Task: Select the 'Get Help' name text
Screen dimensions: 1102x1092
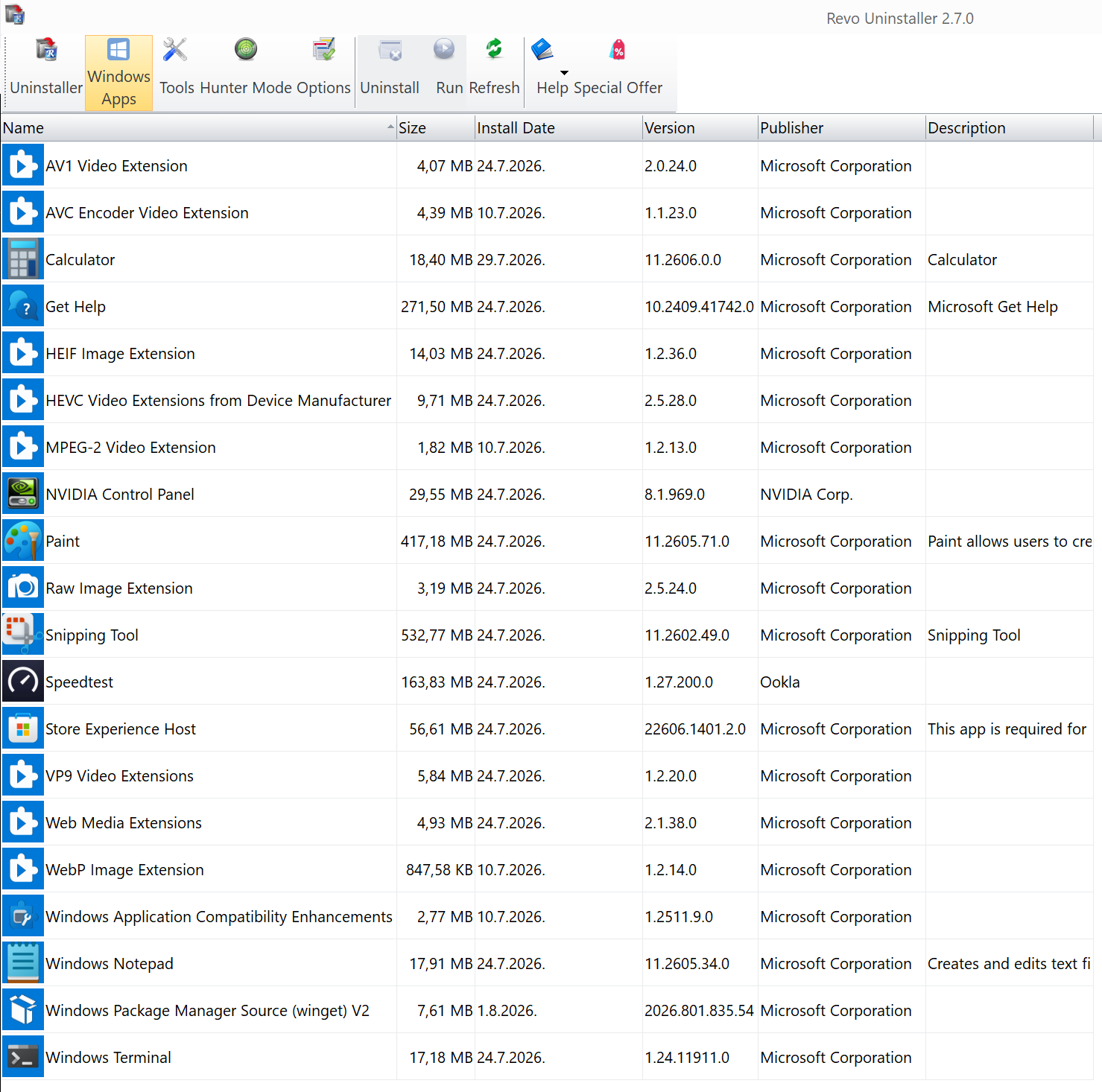Action: click(x=76, y=307)
